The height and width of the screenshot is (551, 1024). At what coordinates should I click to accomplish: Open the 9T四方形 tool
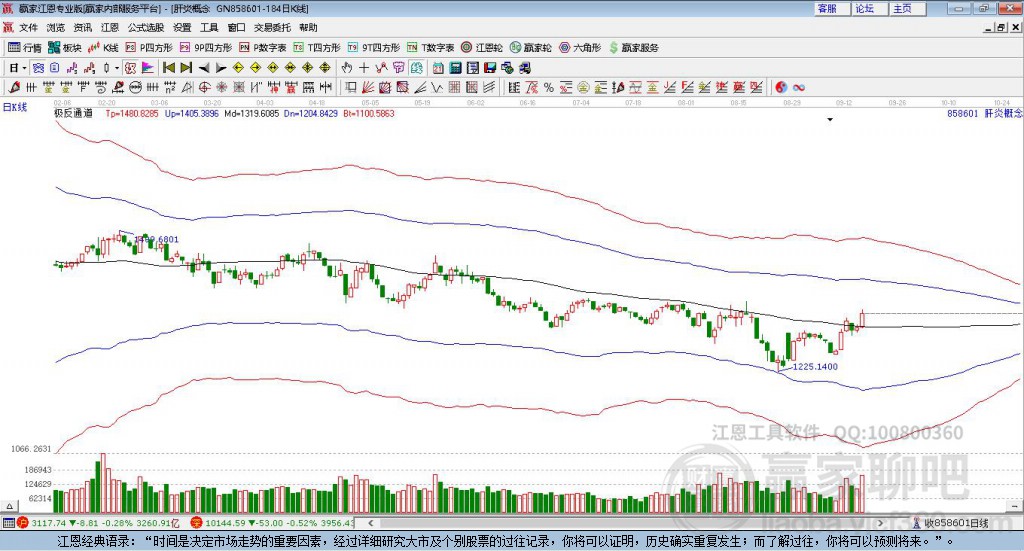pos(374,48)
